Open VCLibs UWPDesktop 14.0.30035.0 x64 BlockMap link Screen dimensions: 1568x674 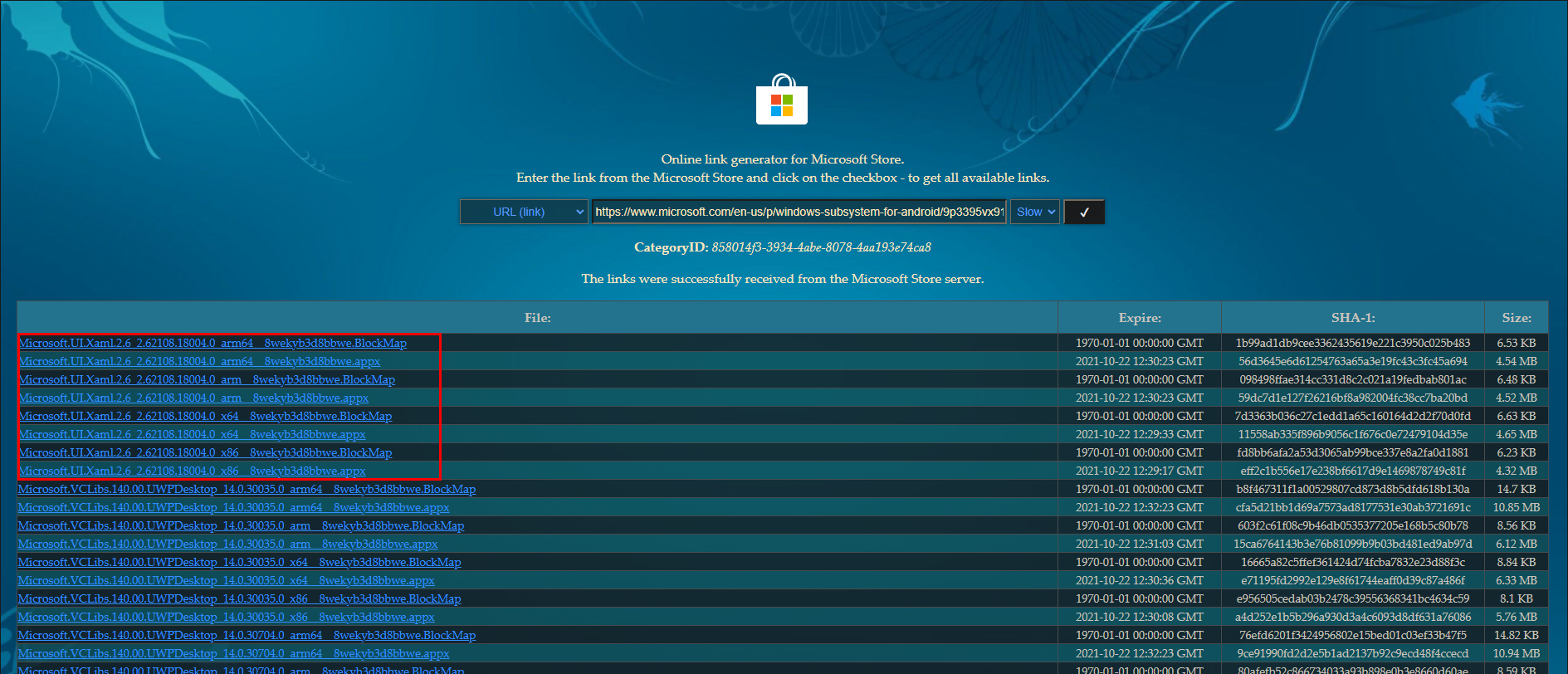(240, 562)
